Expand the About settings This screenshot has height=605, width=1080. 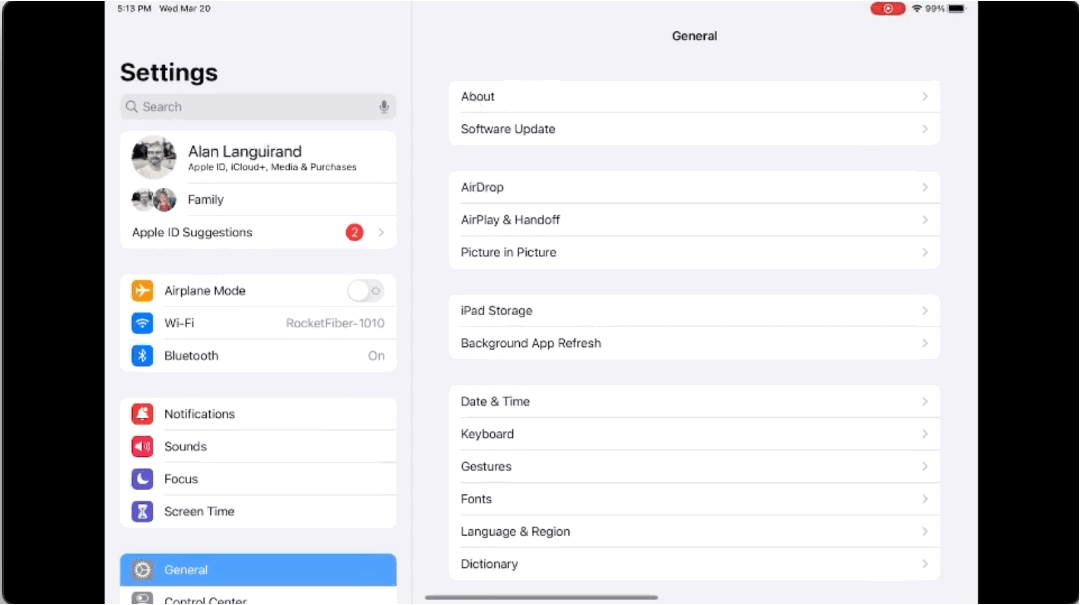coord(694,96)
